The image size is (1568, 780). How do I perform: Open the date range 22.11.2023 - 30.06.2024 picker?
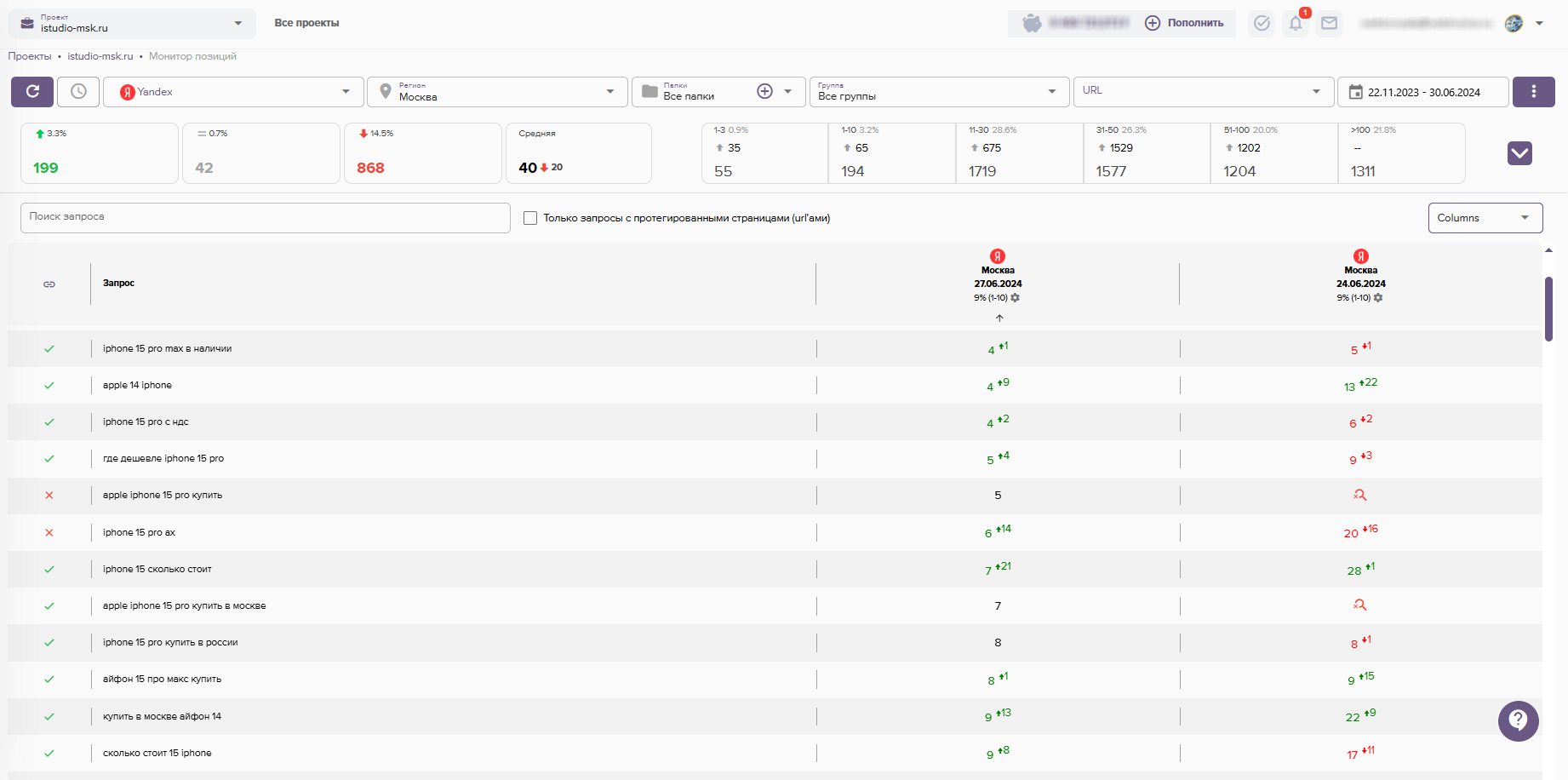tap(1423, 92)
